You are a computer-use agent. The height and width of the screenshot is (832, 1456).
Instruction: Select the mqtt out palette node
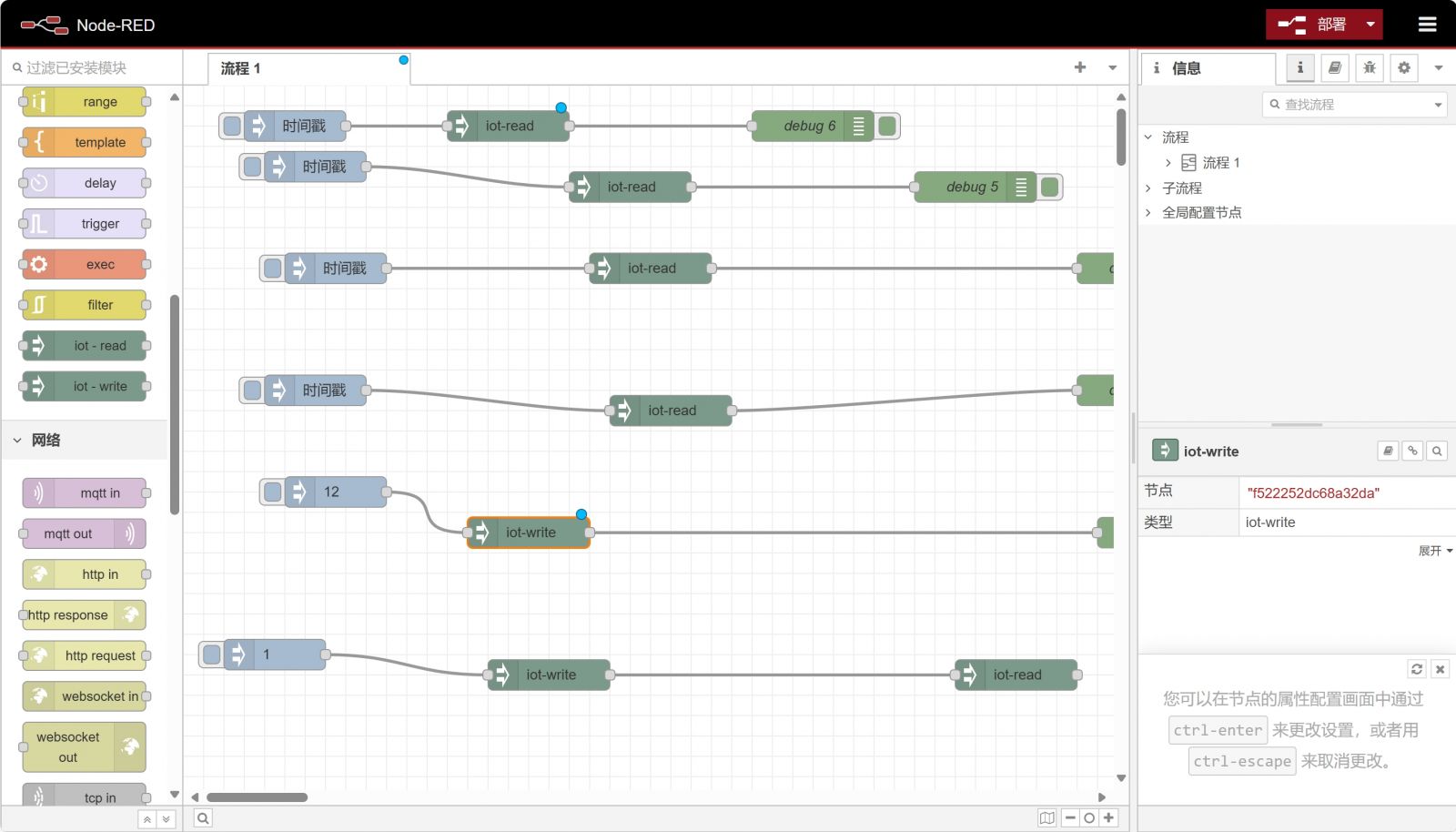pos(85,533)
